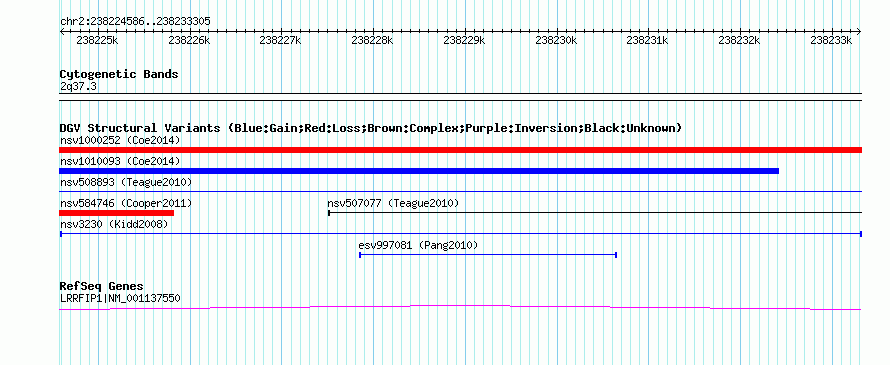The height and width of the screenshot is (365, 890).
Task: Click the nsv508893 (Teague2010) label
Action: tap(126, 182)
